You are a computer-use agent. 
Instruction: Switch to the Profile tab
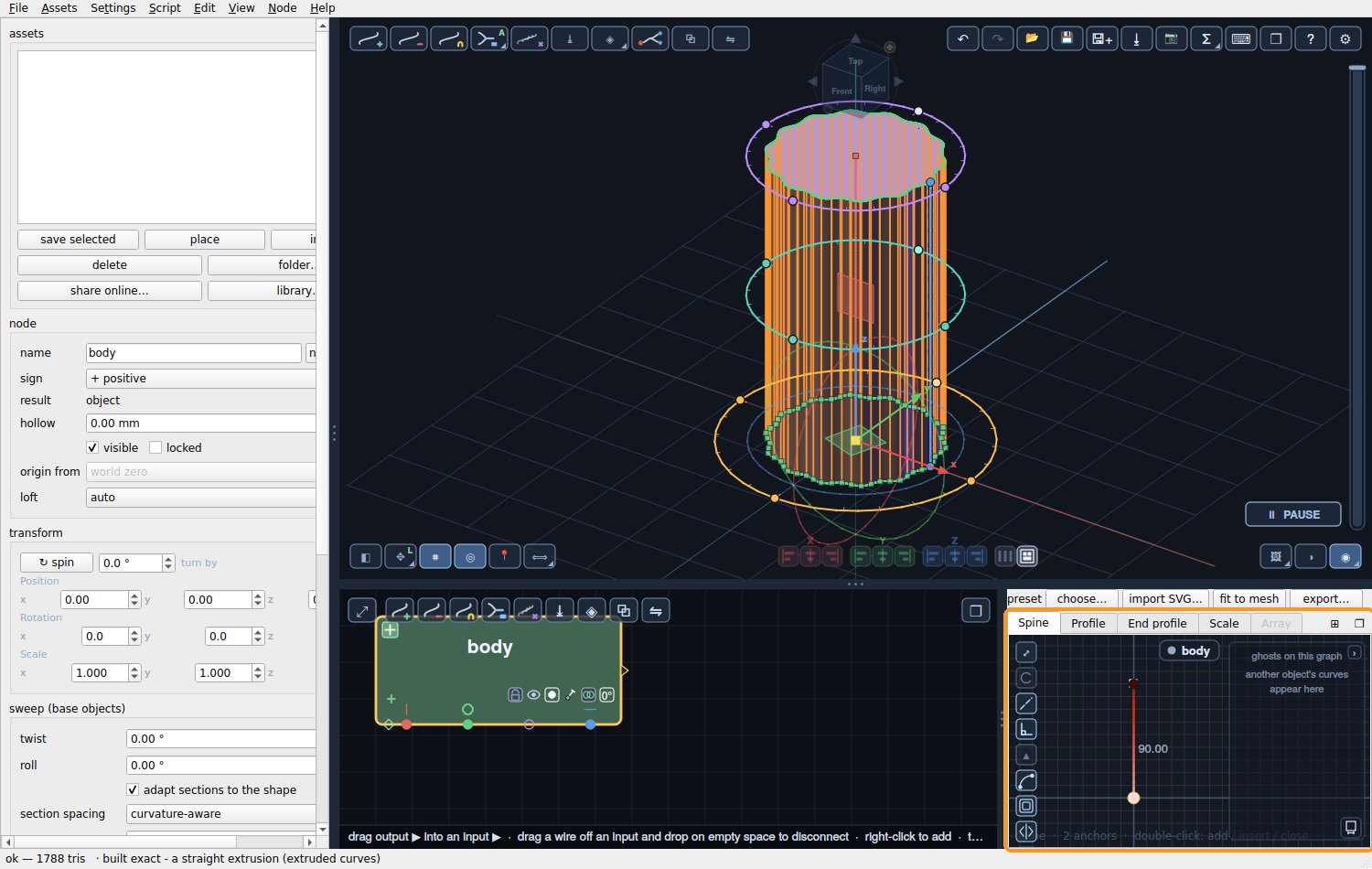click(x=1088, y=623)
